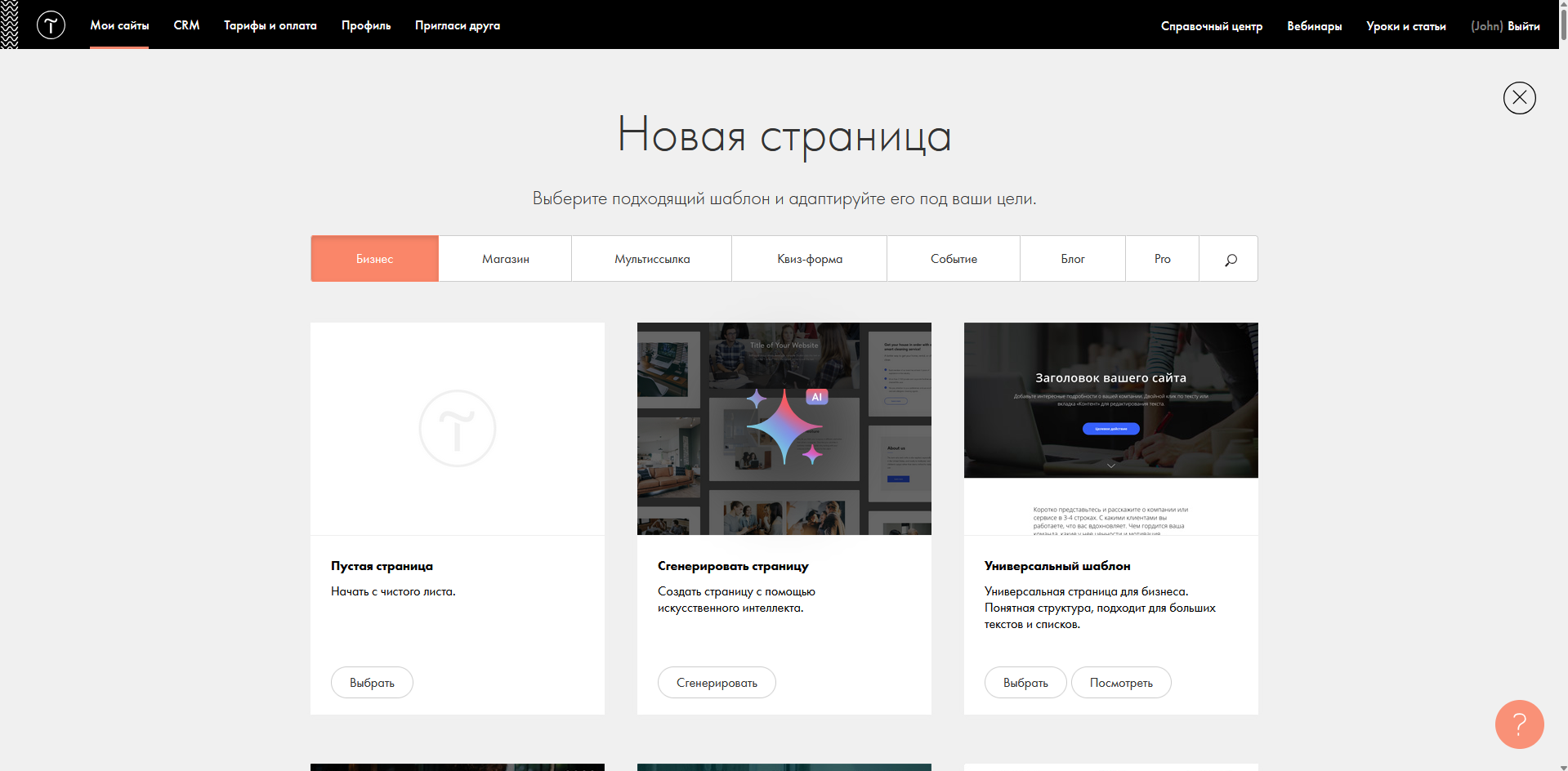This screenshot has height=771, width=1568.
Task: Expand the chevron on Универсальный шаблон preview
Action: (1110, 465)
